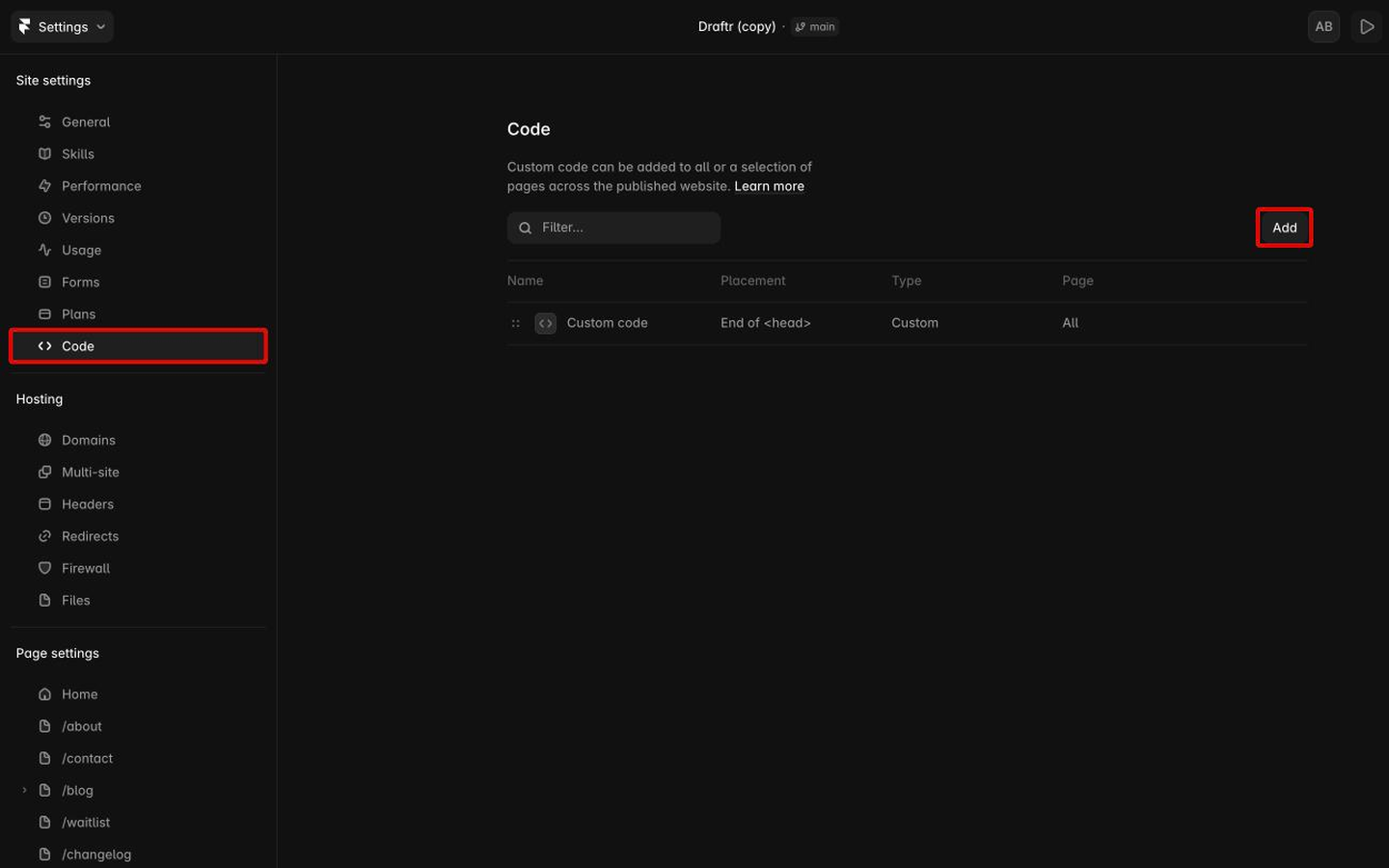1389x868 pixels.
Task: Click the Custom code row's code icon
Action: tap(546, 323)
